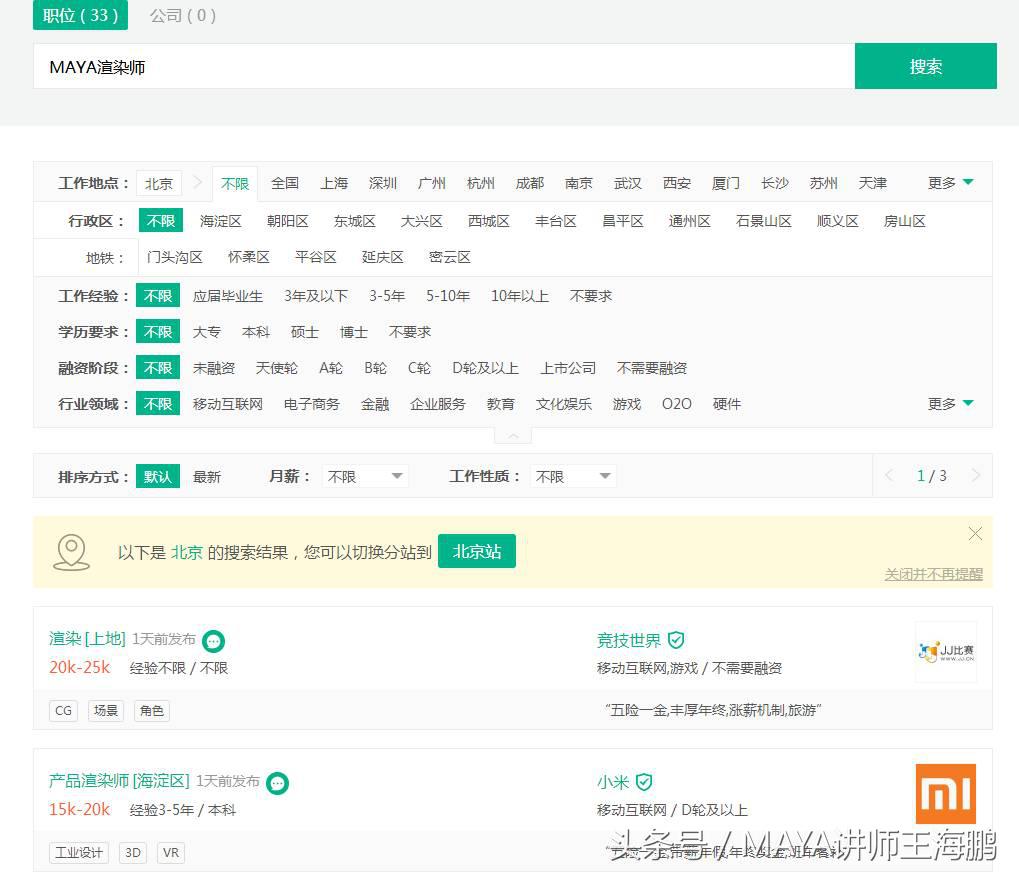
Task: Click the previous page arrow in pagination
Action: pos(890,476)
